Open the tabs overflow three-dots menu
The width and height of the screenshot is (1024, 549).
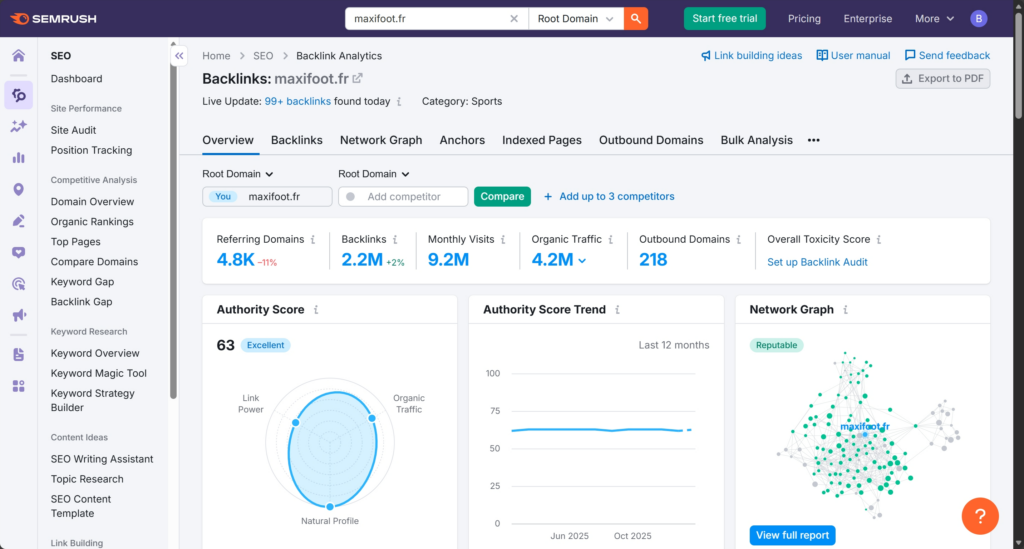813,140
